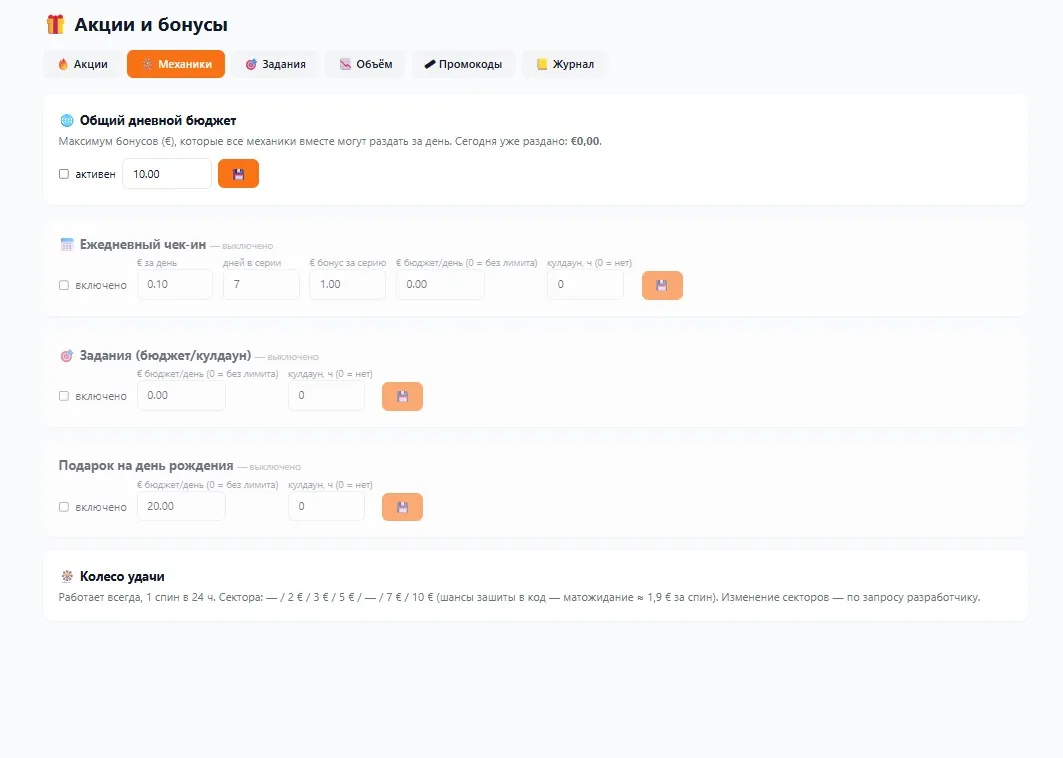Click the €0,00 amount already distributed today

tap(585, 142)
